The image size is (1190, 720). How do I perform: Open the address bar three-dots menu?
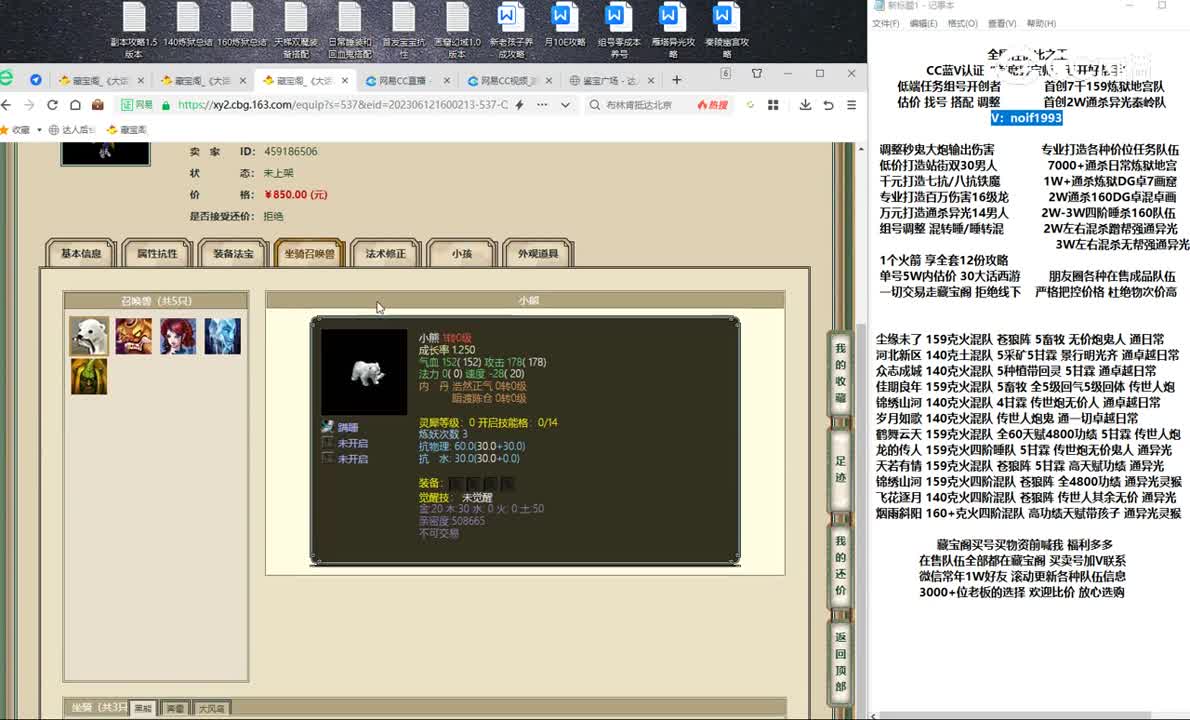[x=542, y=105]
